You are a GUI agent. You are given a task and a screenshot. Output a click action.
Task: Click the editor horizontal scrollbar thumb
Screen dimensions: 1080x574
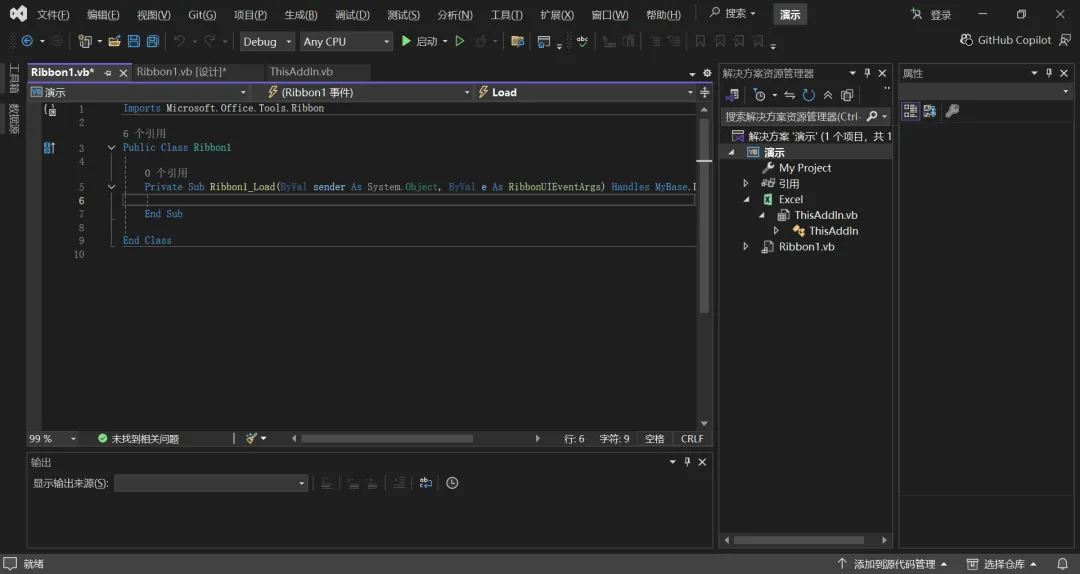coord(387,438)
